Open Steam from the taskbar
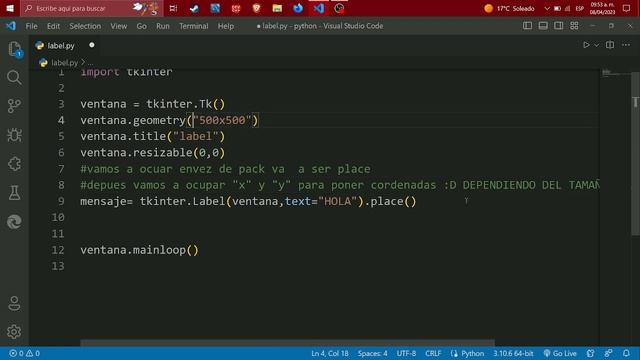The image size is (640, 360). [194, 8]
